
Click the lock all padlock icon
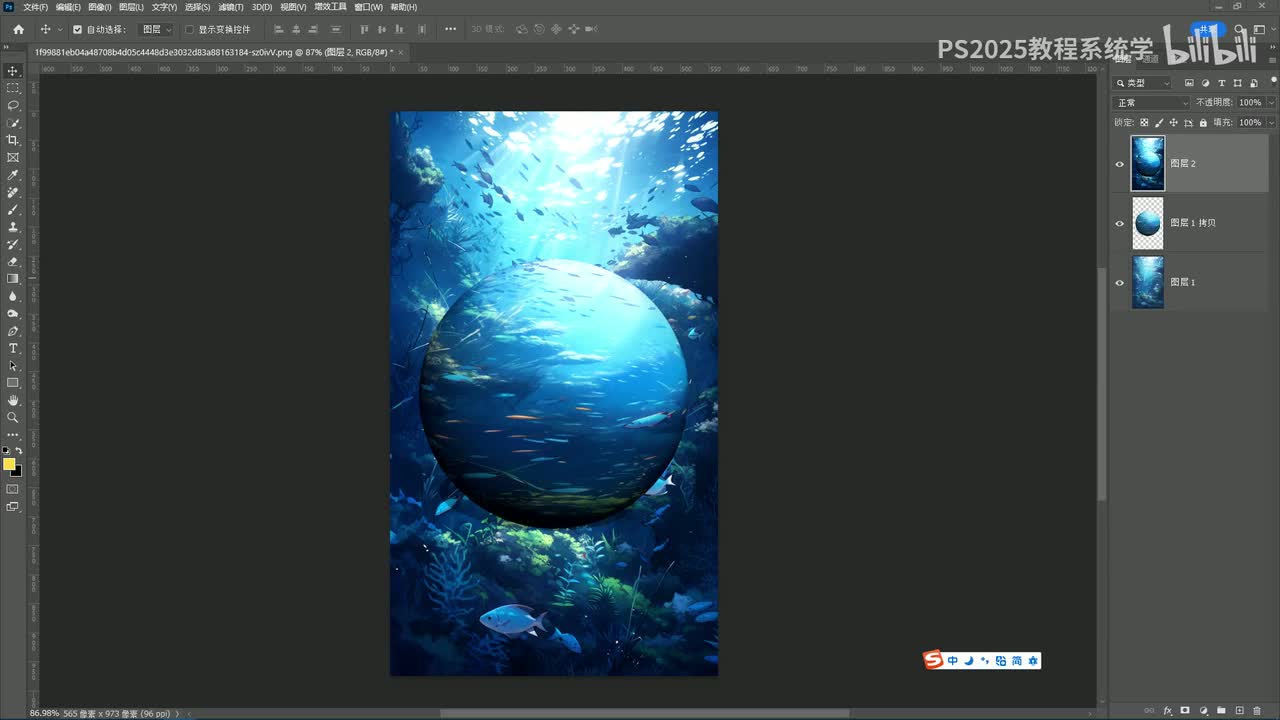coord(1203,123)
